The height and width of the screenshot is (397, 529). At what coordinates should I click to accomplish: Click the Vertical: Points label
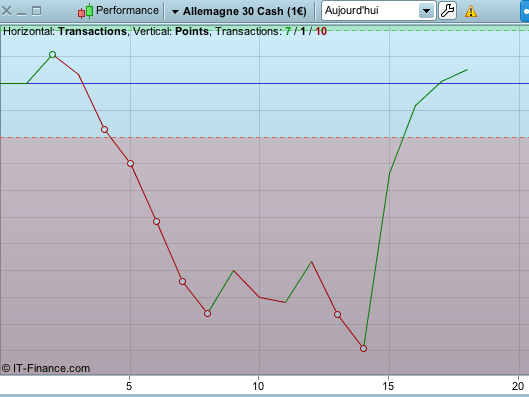pos(171,31)
